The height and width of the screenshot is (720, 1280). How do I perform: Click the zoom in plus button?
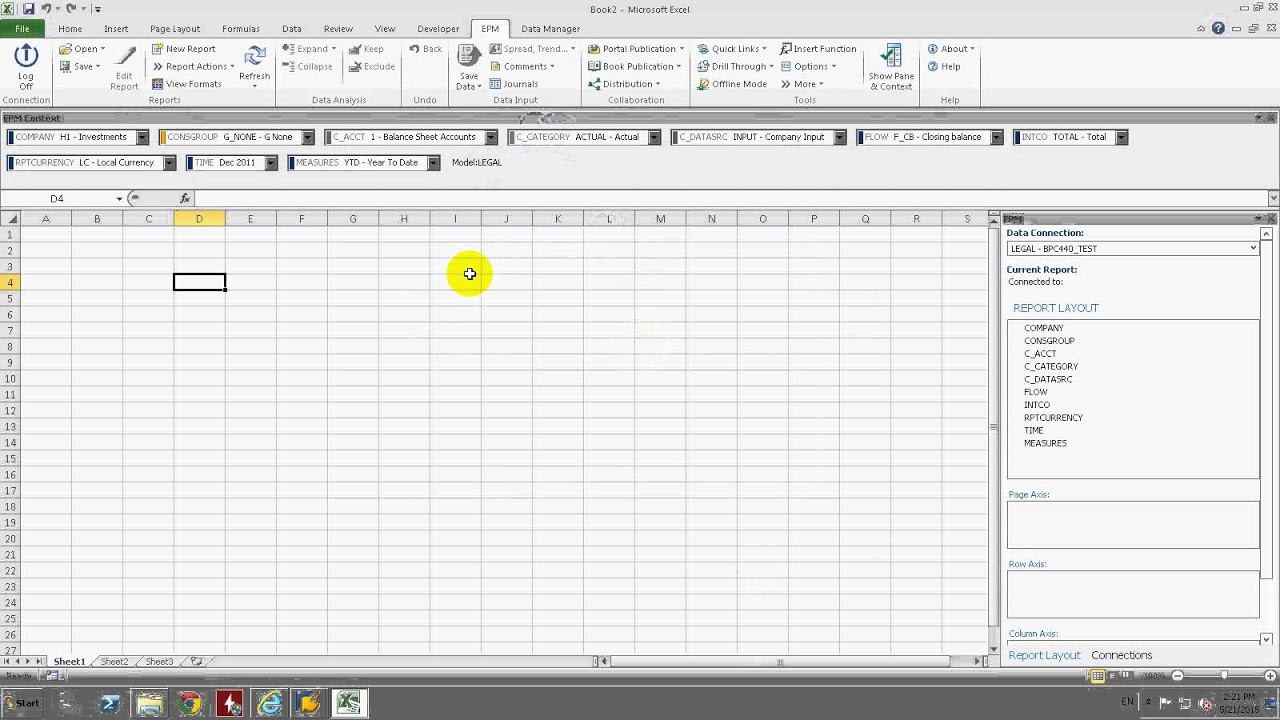1270,676
